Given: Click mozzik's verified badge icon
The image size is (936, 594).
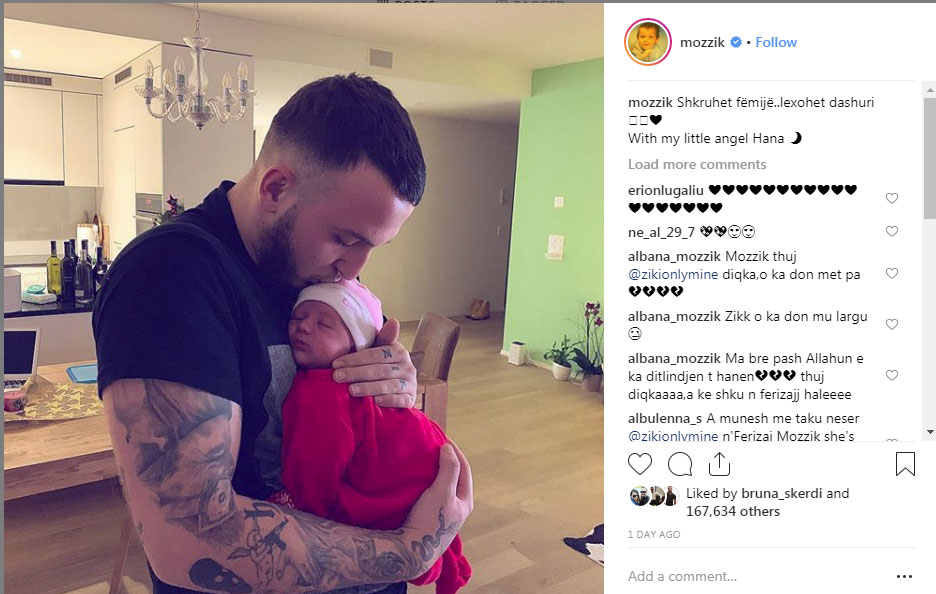Looking at the screenshot, I should click(x=736, y=42).
